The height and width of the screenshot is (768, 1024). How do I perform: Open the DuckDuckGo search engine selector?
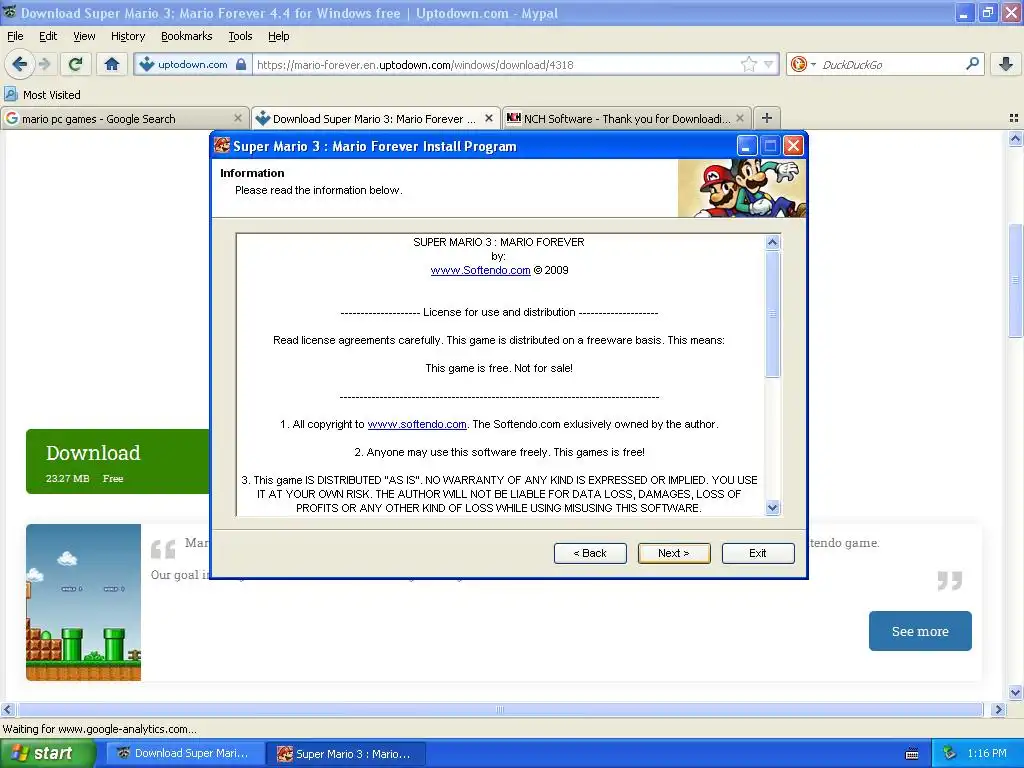803,64
